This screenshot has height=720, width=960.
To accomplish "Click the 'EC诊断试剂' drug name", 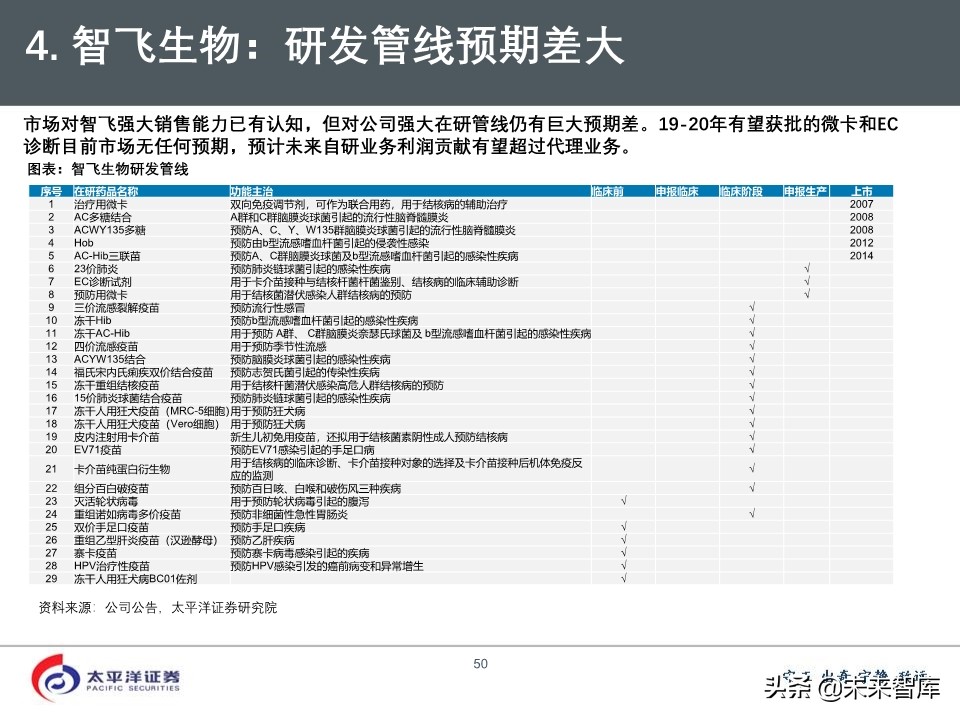I will coord(102,282).
